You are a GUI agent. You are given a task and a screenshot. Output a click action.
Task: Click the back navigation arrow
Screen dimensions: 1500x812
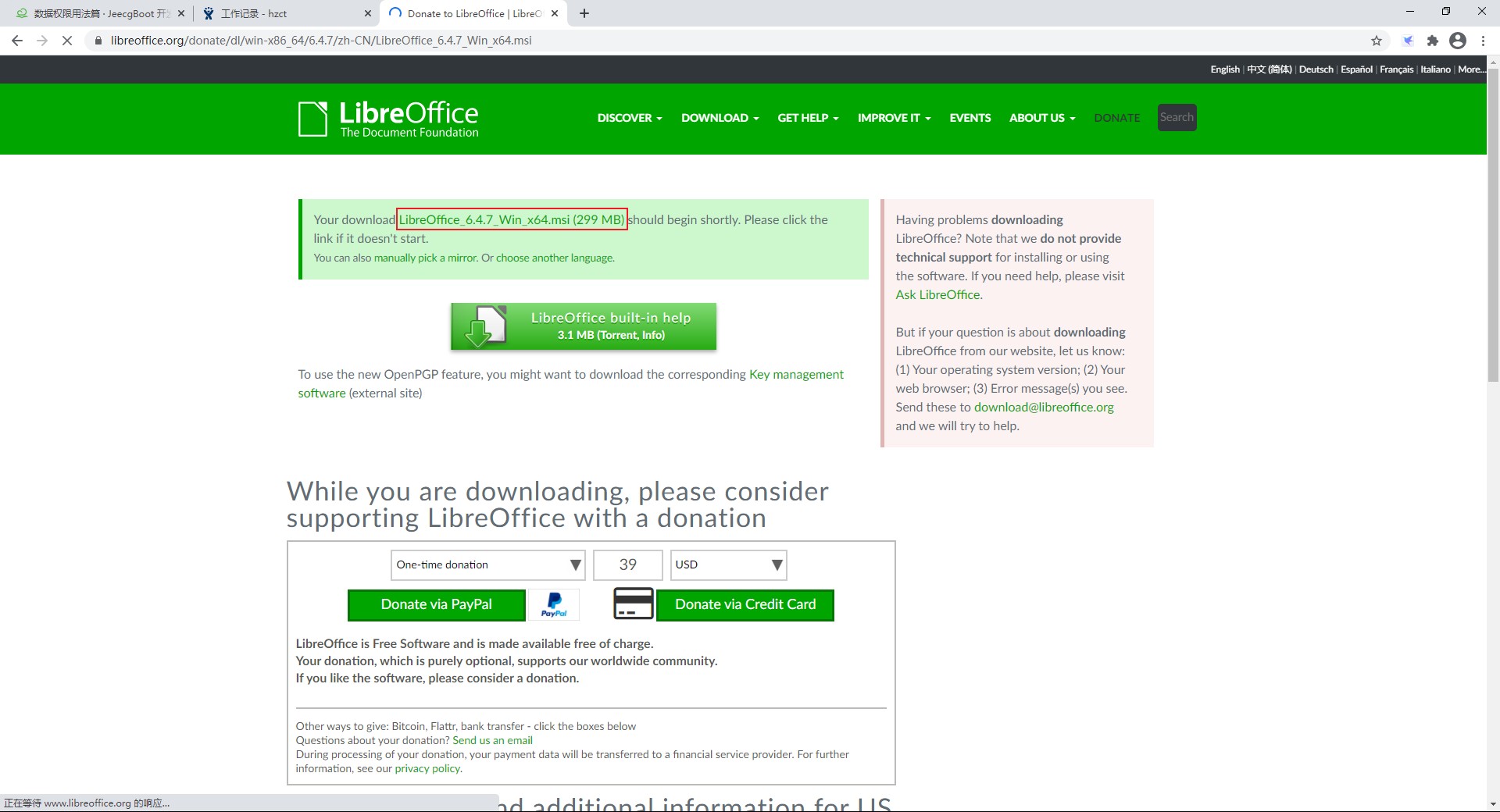click(17, 41)
